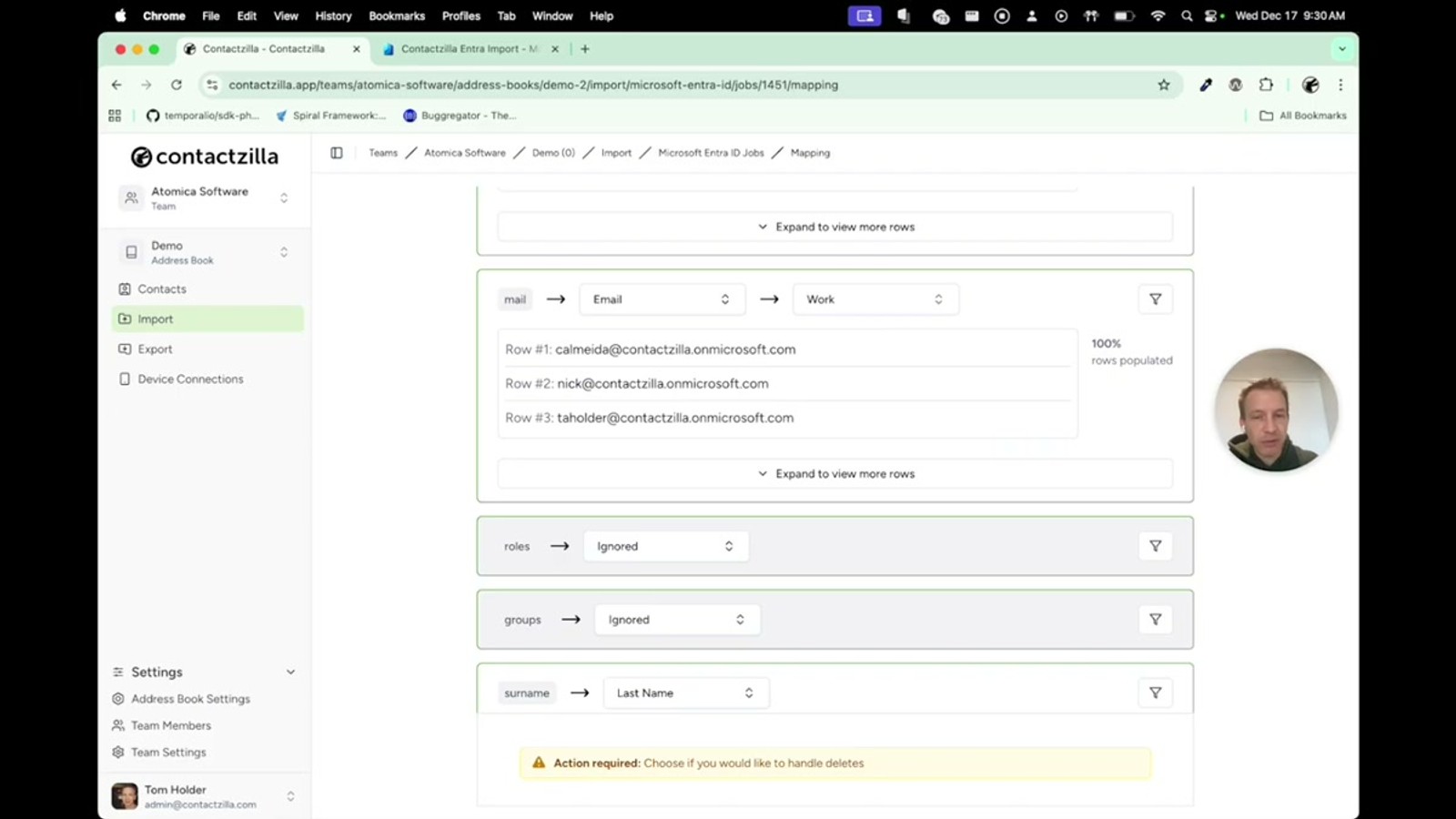1456x819 pixels.
Task: View site information icon in address bar
Action: click(212, 85)
